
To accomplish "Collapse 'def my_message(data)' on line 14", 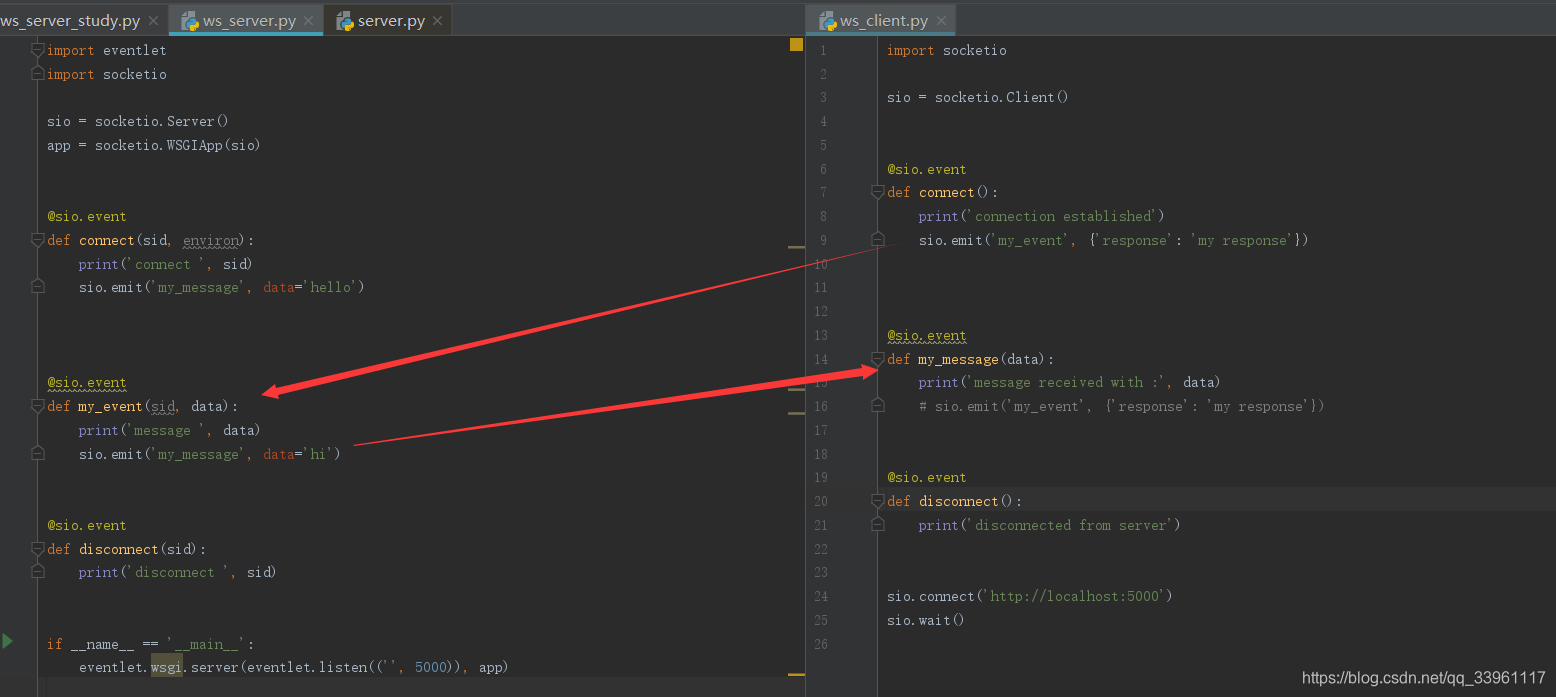I will (x=878, y=359).
